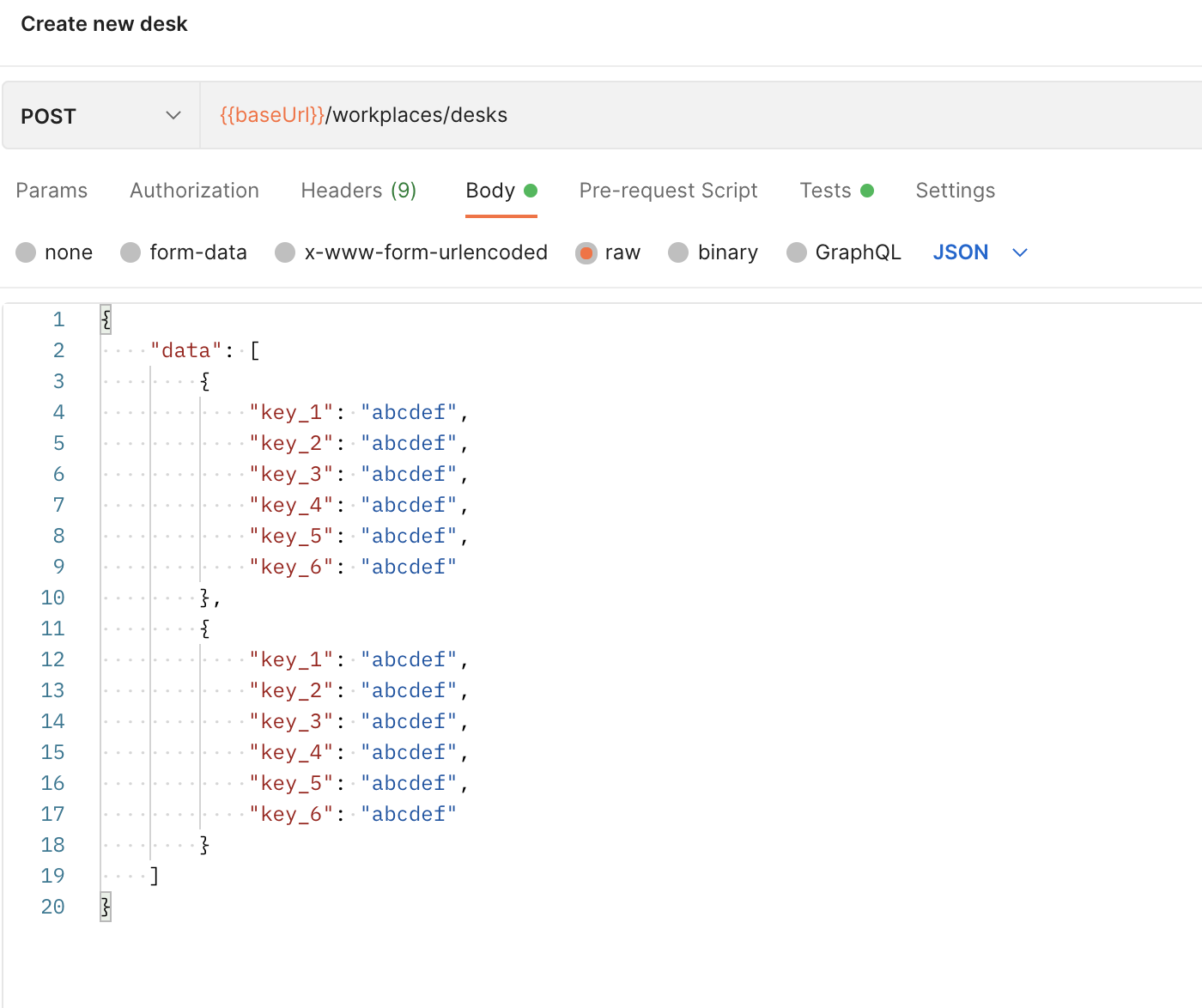Viewport: 1202px width, 1008px height.
Task: Open the Headers (9) tab
Action: [359, 191]
